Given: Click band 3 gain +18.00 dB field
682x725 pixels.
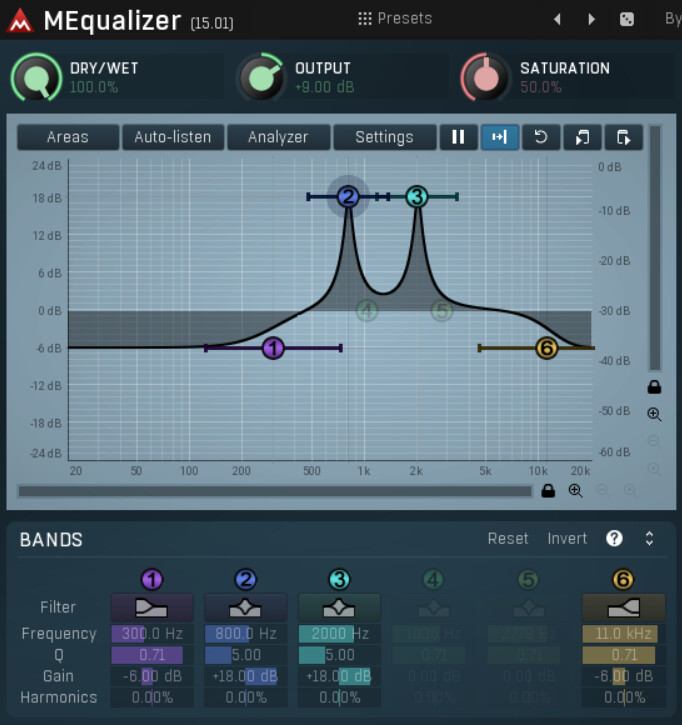Looking at the screenshot, I should (339, 676).
